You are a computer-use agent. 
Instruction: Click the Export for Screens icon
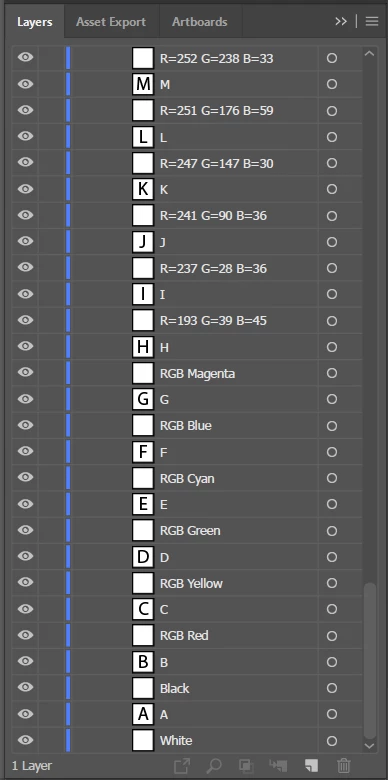tap(182, 766)
